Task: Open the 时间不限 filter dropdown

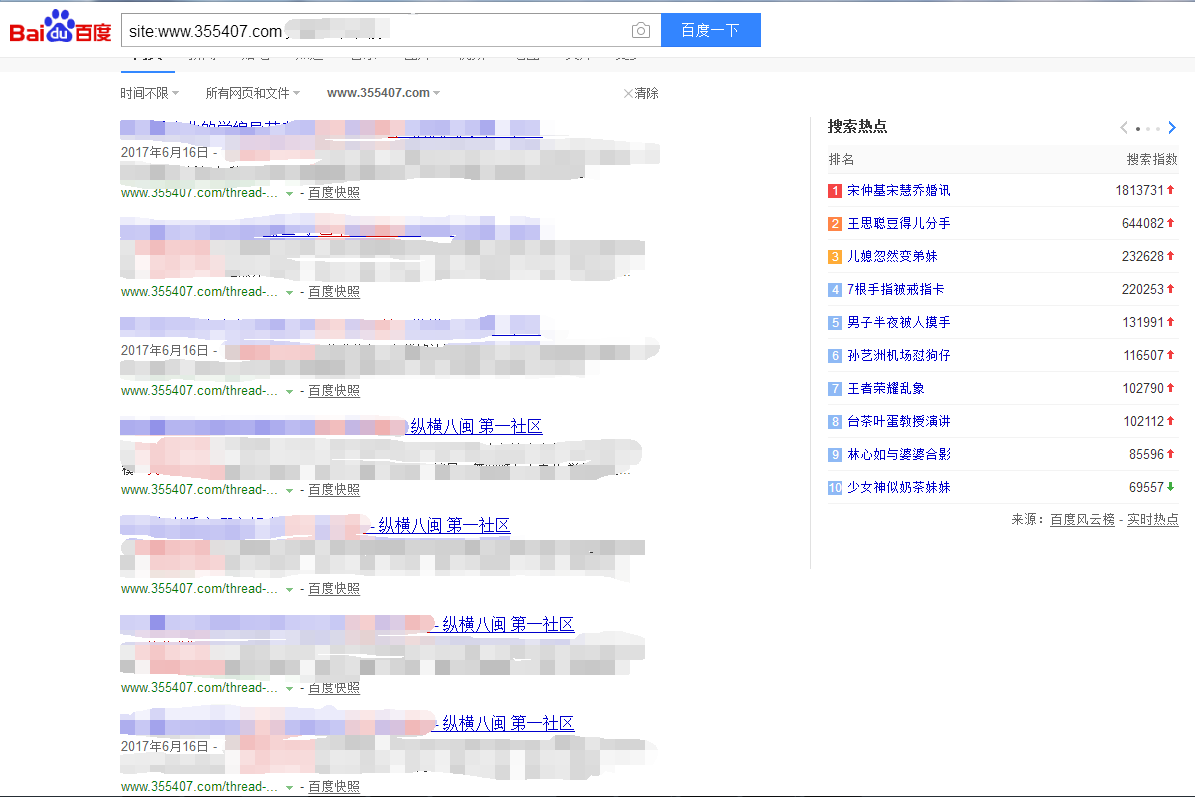Action: coord(146,92)
